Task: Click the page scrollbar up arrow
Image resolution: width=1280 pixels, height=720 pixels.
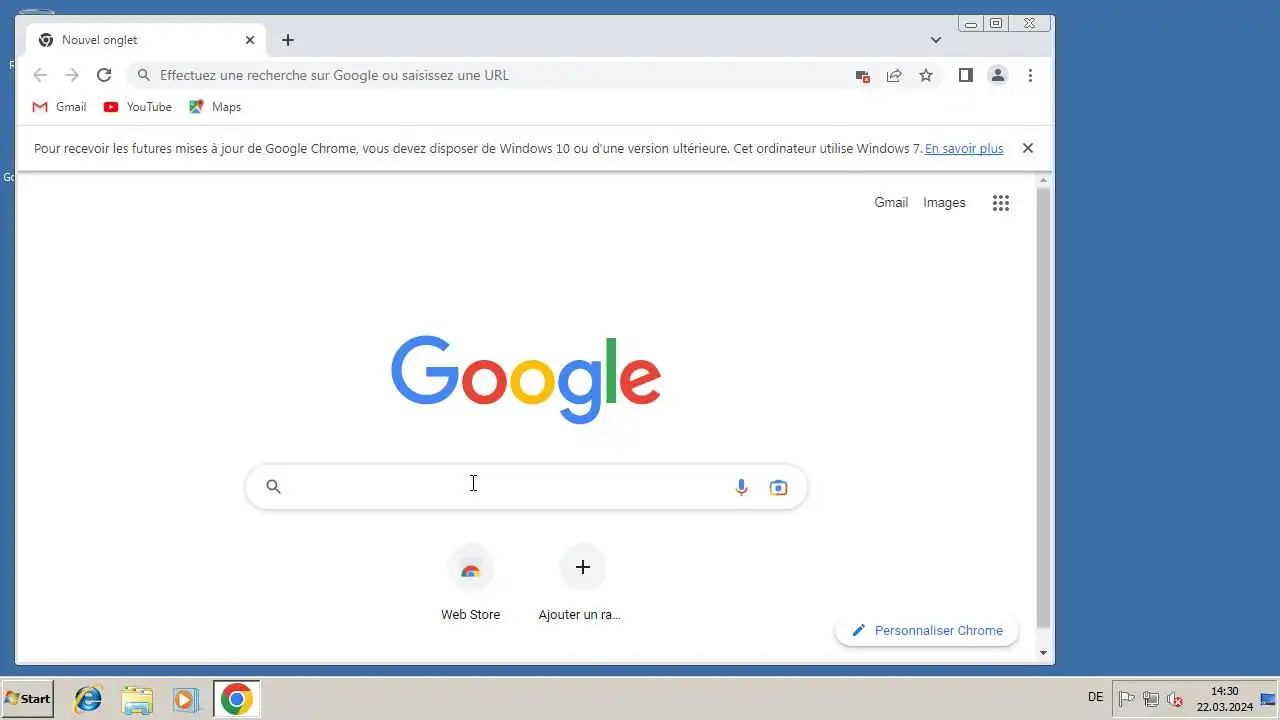Action: 1043,181
